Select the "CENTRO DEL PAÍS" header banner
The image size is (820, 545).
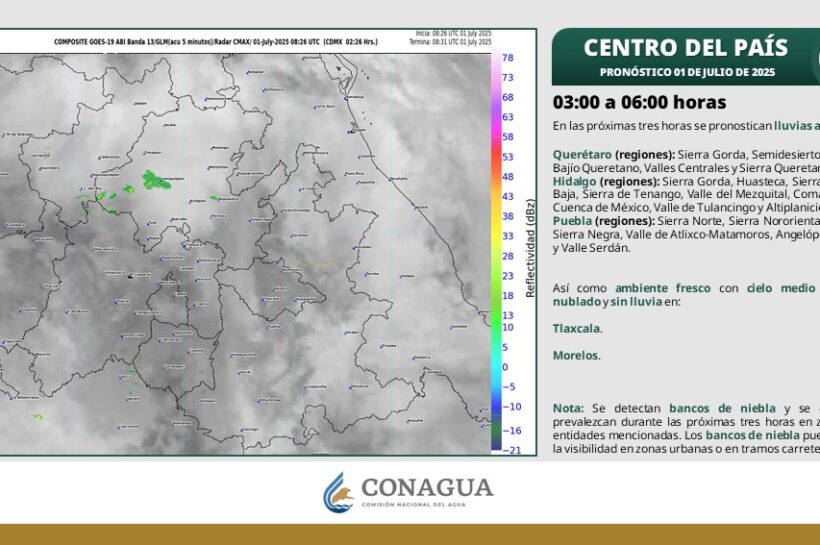point(685,47)
